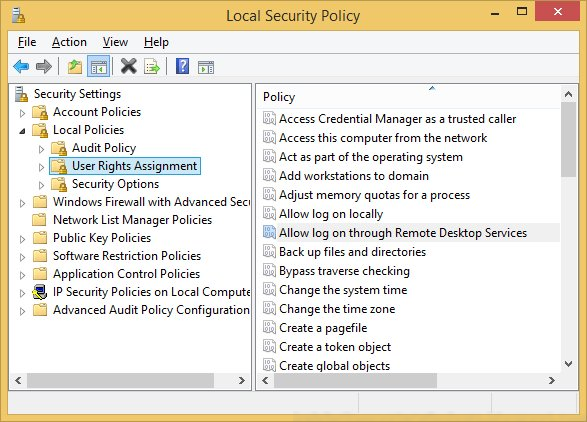Open the File menu
This screenshot has width=587, height=422.
27,42
